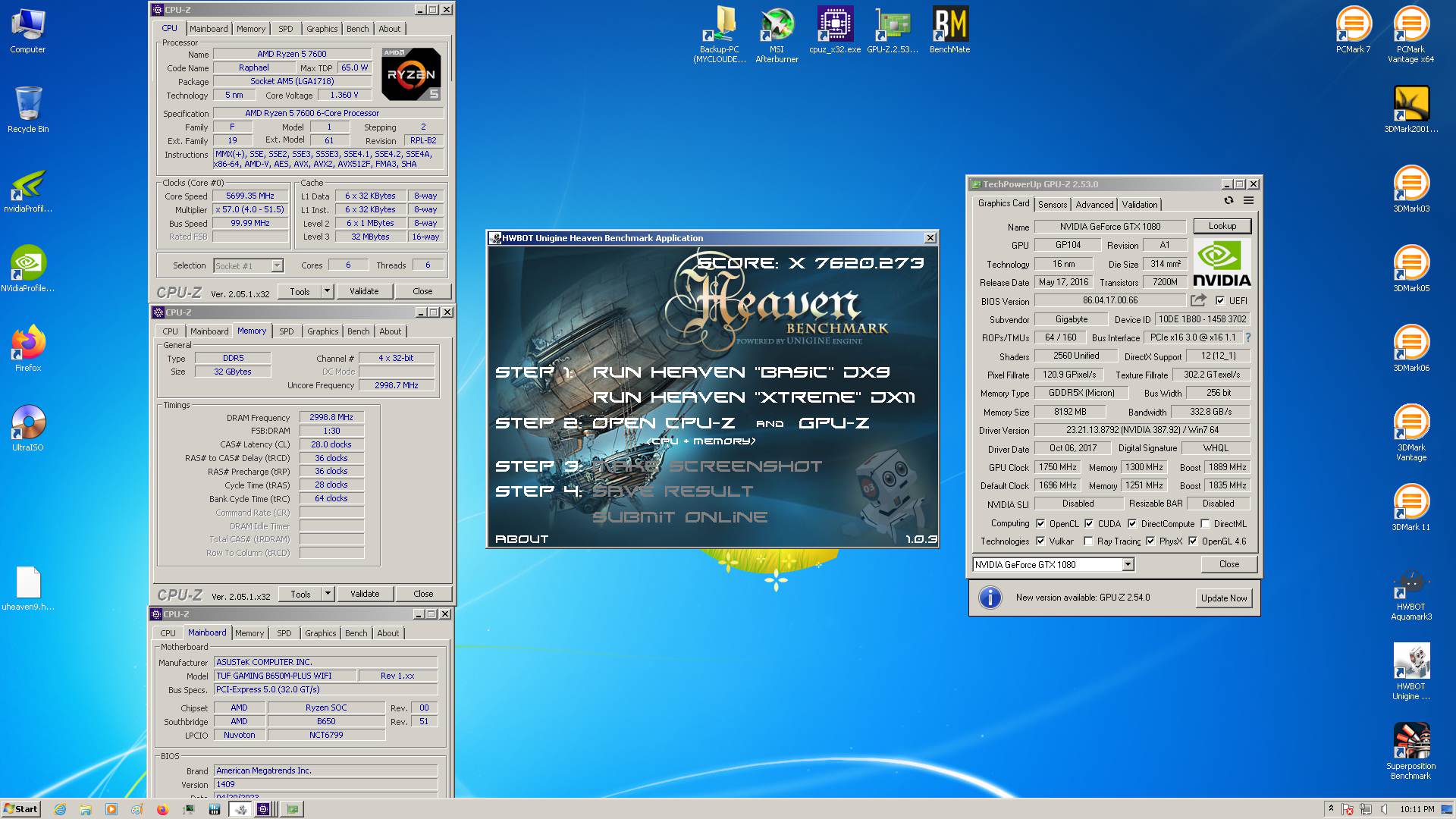1456x819 pixels.
Task: Click GPU-Z refresh icon
Action: tap(1228, 200)
